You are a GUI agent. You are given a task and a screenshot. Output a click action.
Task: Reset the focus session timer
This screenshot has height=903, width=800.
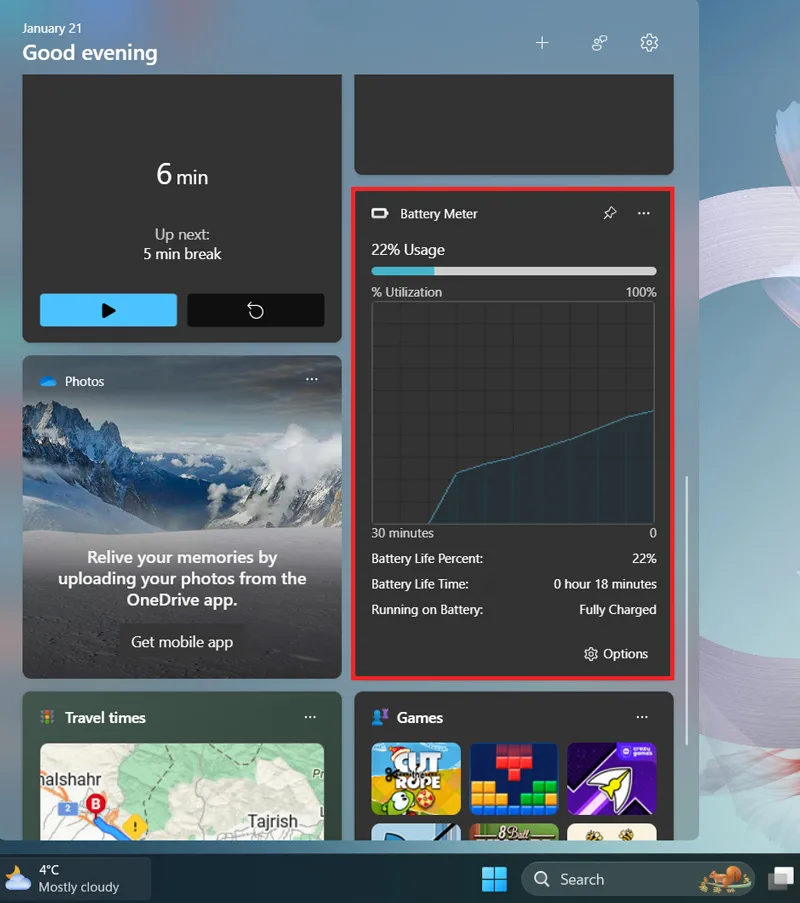pos(256,310)
